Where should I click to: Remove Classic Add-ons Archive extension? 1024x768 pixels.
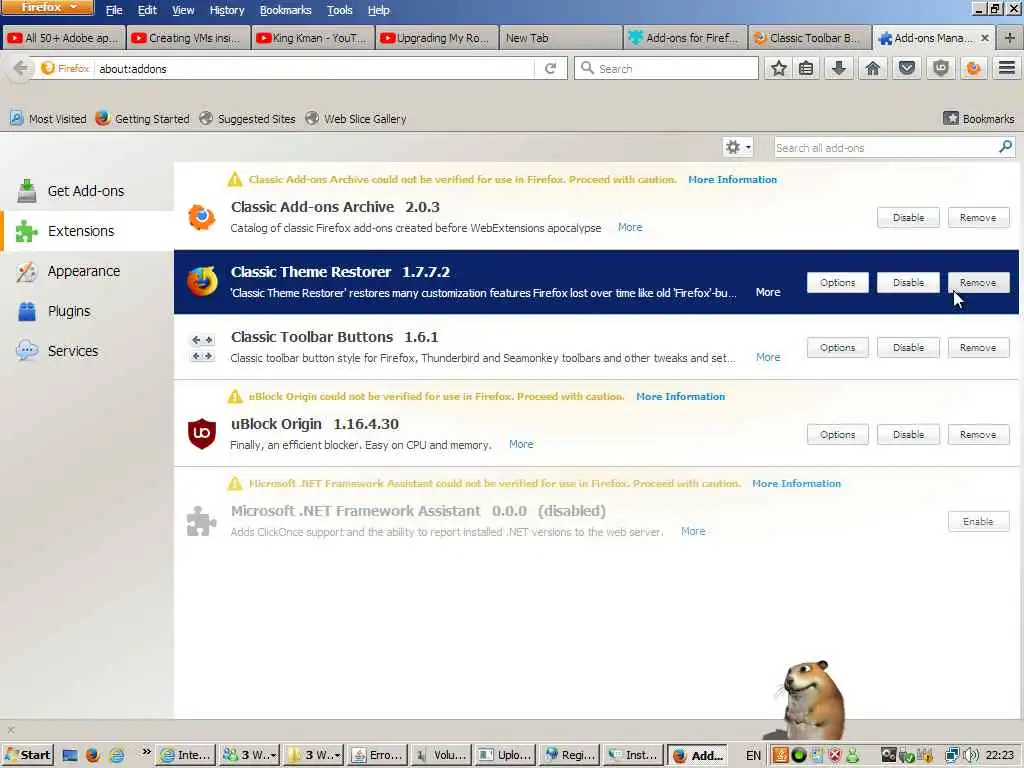click(x=978, y=217)
